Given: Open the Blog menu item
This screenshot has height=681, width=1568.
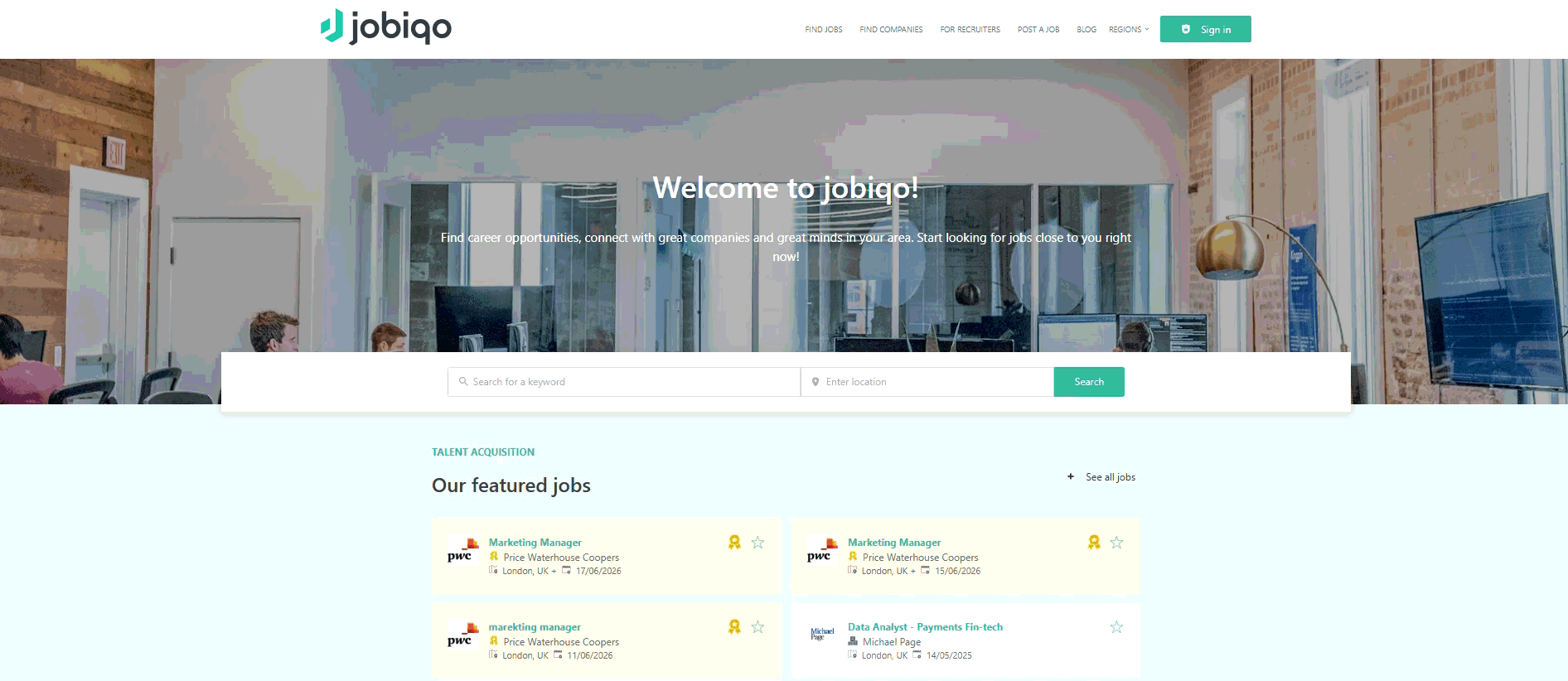Looking at the screenshot, I should pos(1086,30).
